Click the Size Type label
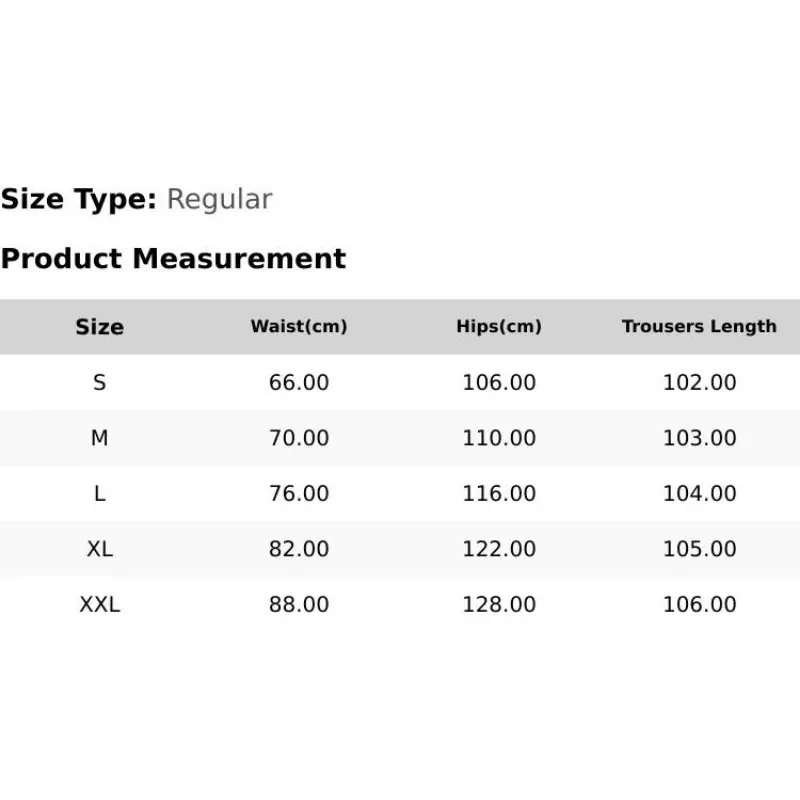Screen dimensions: 800x800 coord(79,199)
